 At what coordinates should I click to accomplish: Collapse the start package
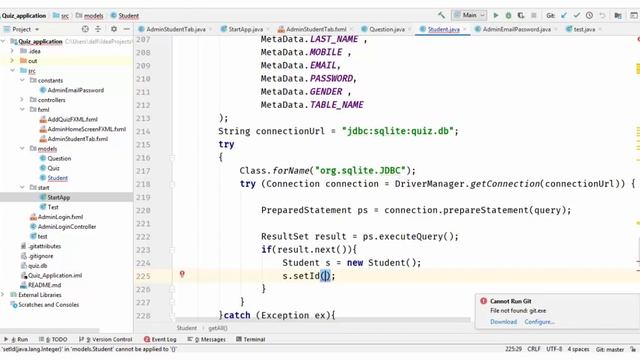22,188
